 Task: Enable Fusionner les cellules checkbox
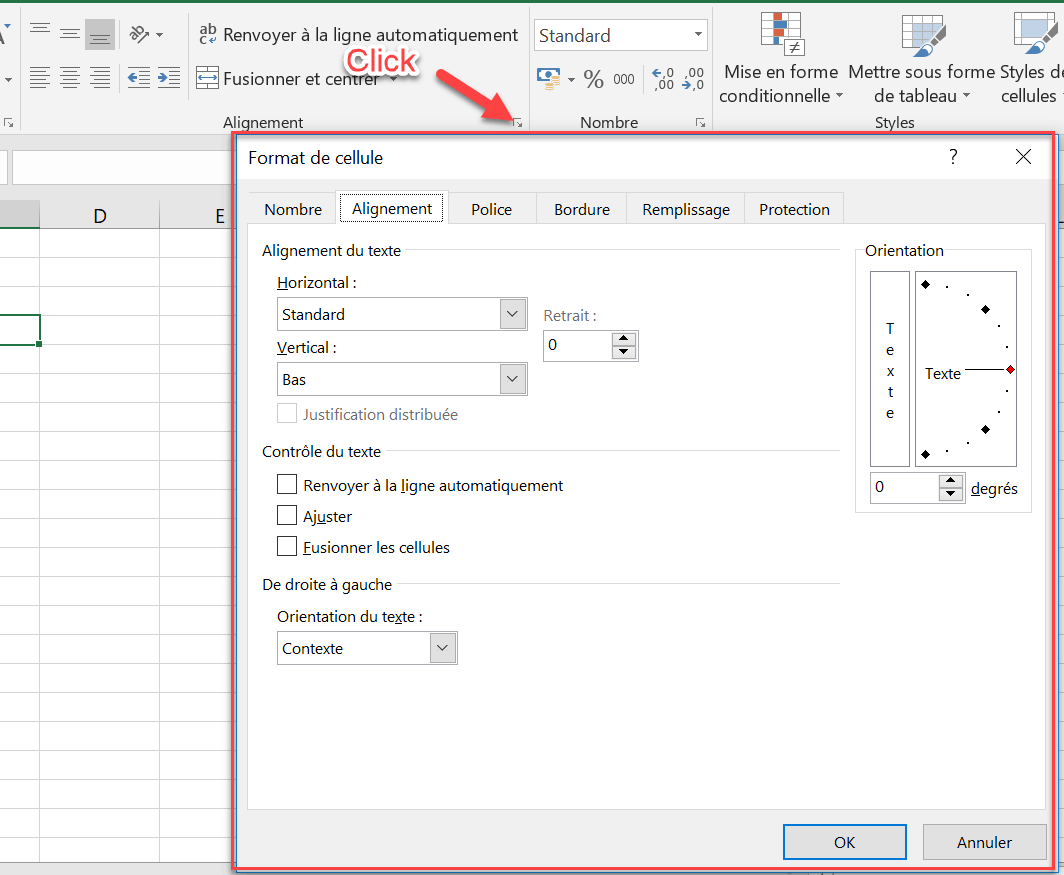pyautogui.click(x=287, y=546)
